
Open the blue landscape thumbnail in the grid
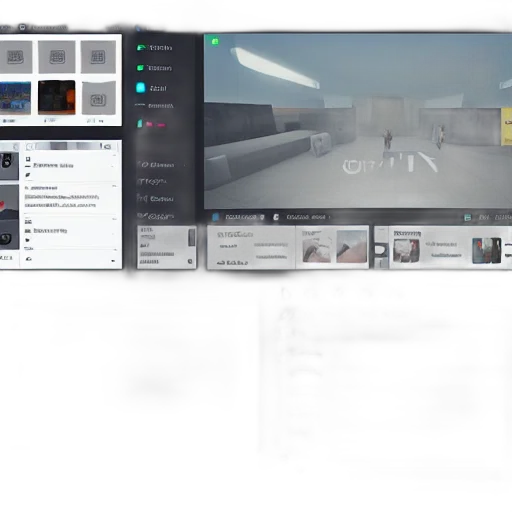[x=15, y=98]
